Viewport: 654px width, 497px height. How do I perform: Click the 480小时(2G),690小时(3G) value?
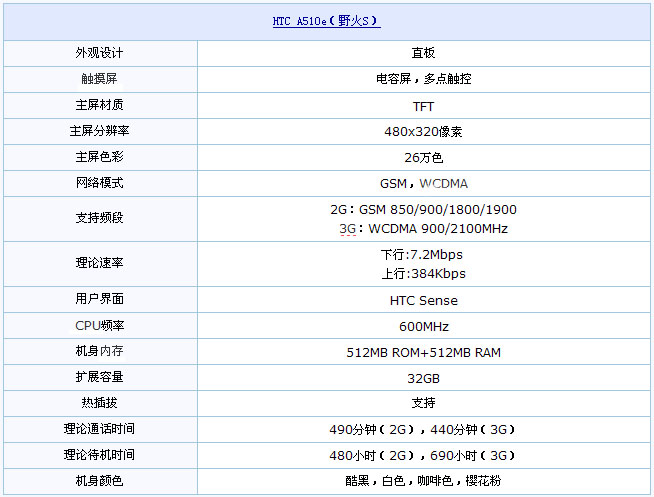[x=423, y=455]
